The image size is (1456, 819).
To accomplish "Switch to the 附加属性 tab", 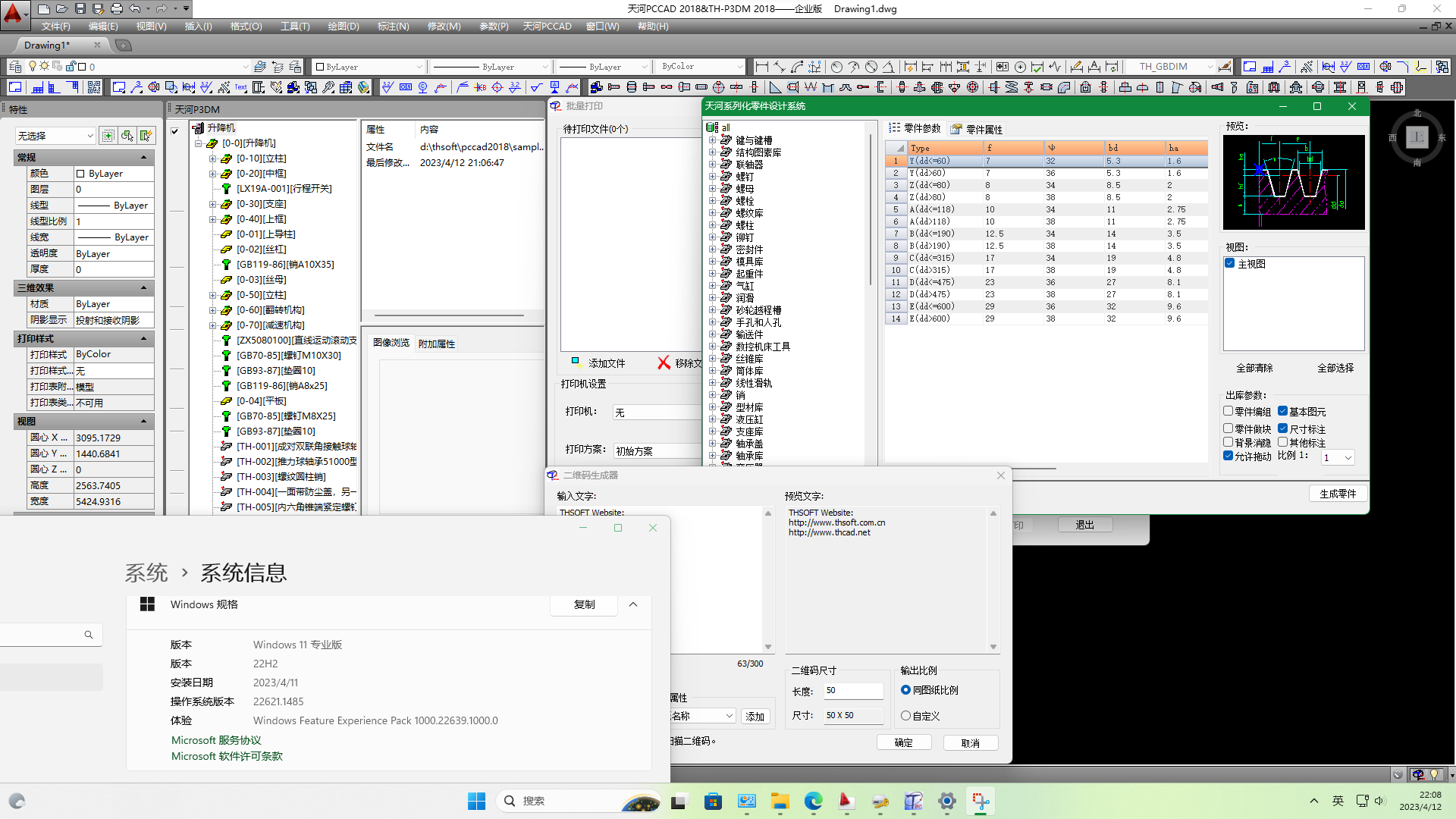I will [x=437, y=344].
